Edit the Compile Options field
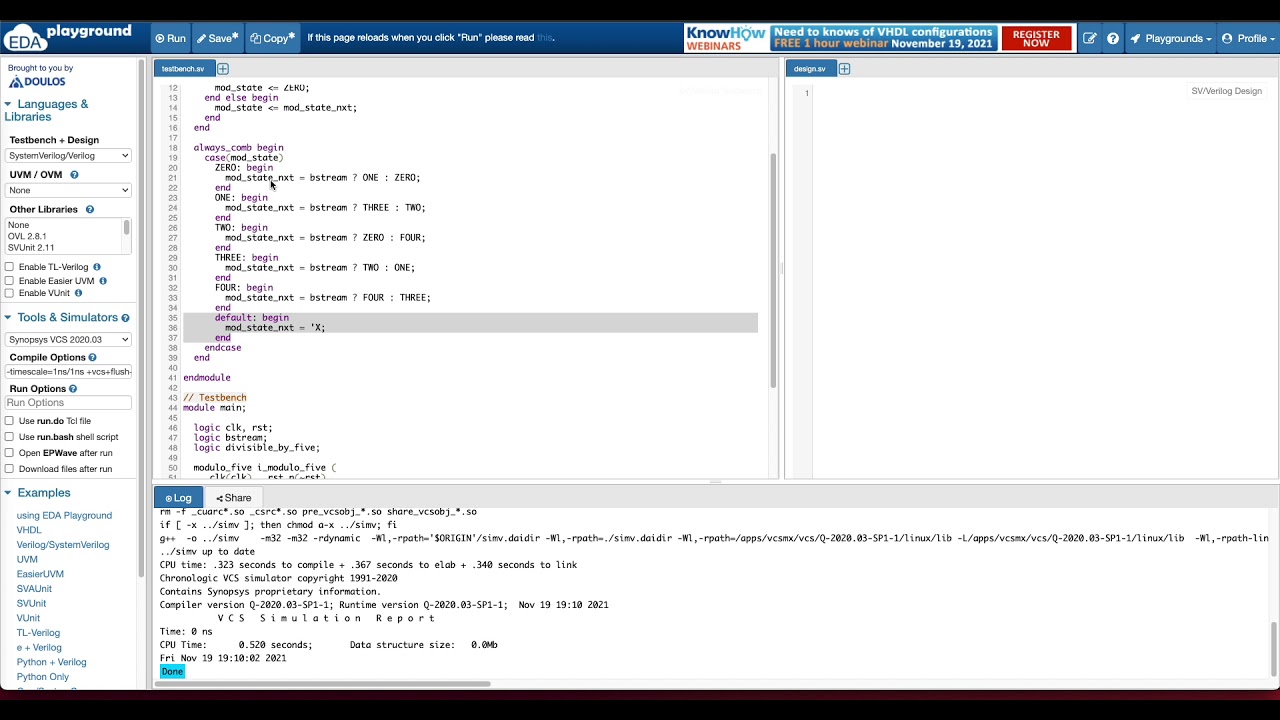1280x720 pixels. coord(68,372)
